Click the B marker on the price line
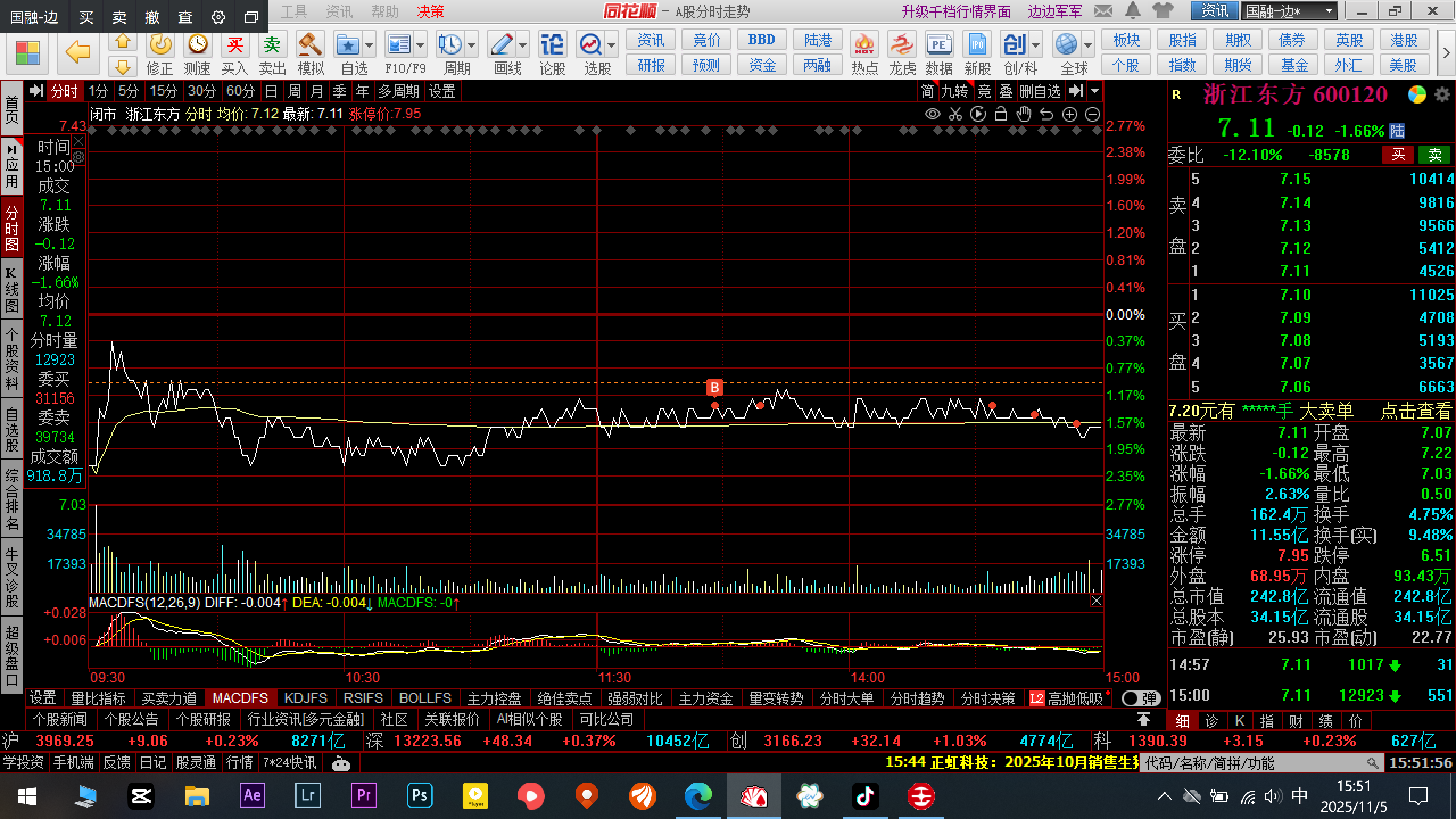 [x=714, y=388]
